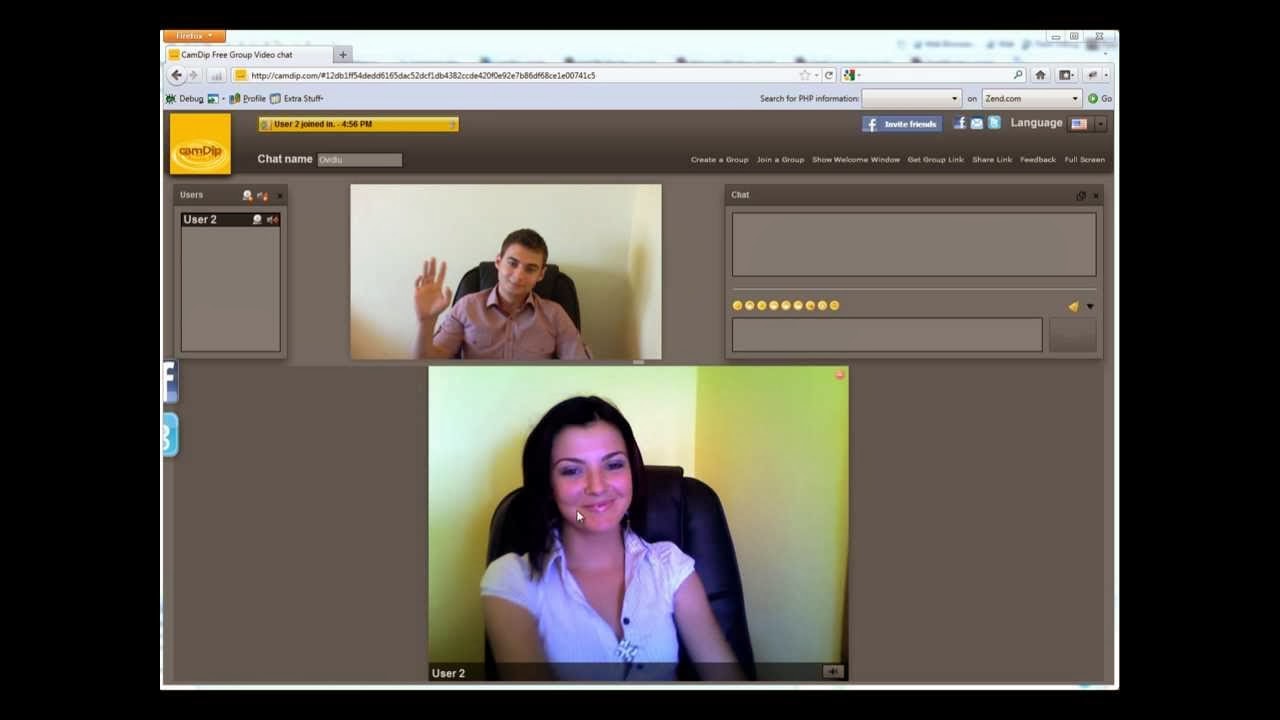Insert the fifth emoticon in the row
This screenshot has width=1280, height=720.
786,306
